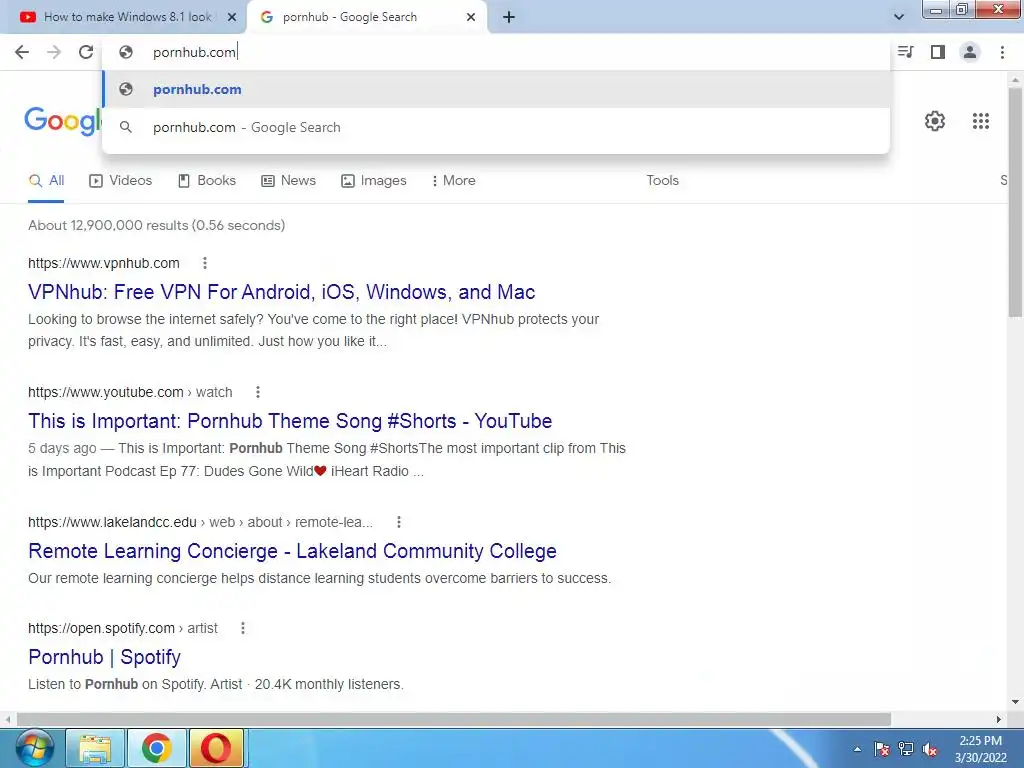Select the All search filter
Screen dimensions: 1024x768
click(x=46, y=181)
